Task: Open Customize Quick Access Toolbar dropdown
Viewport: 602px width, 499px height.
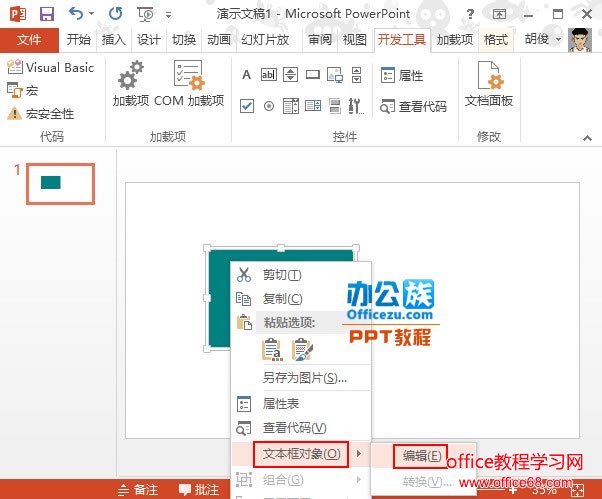Action: pos(169,15)
